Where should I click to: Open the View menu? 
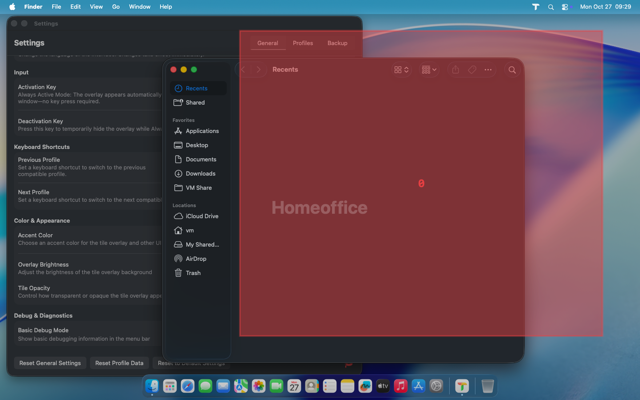(x=96, y=7)
